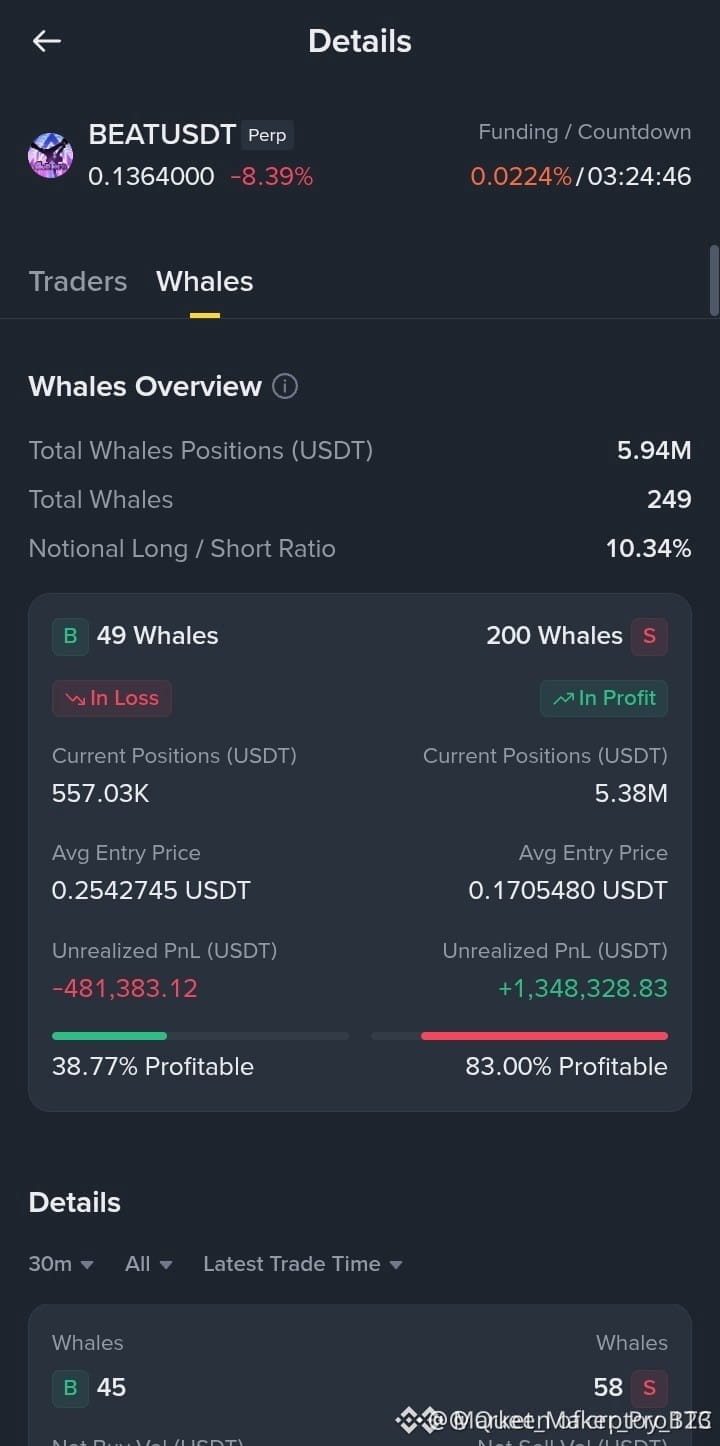Switch to the Traders tab
The height and width of the screenshot is (1446, 720).
pos(78,281)
